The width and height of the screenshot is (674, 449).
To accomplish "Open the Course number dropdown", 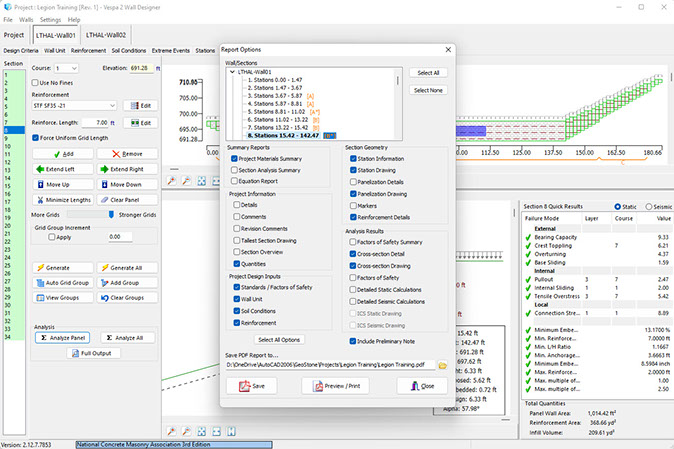I will tap(70, 68).
